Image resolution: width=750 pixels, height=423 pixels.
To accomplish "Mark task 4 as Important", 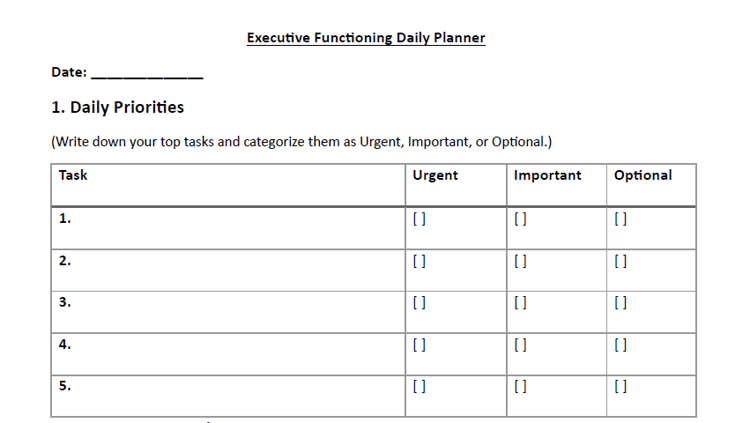I will coord(520,345).
